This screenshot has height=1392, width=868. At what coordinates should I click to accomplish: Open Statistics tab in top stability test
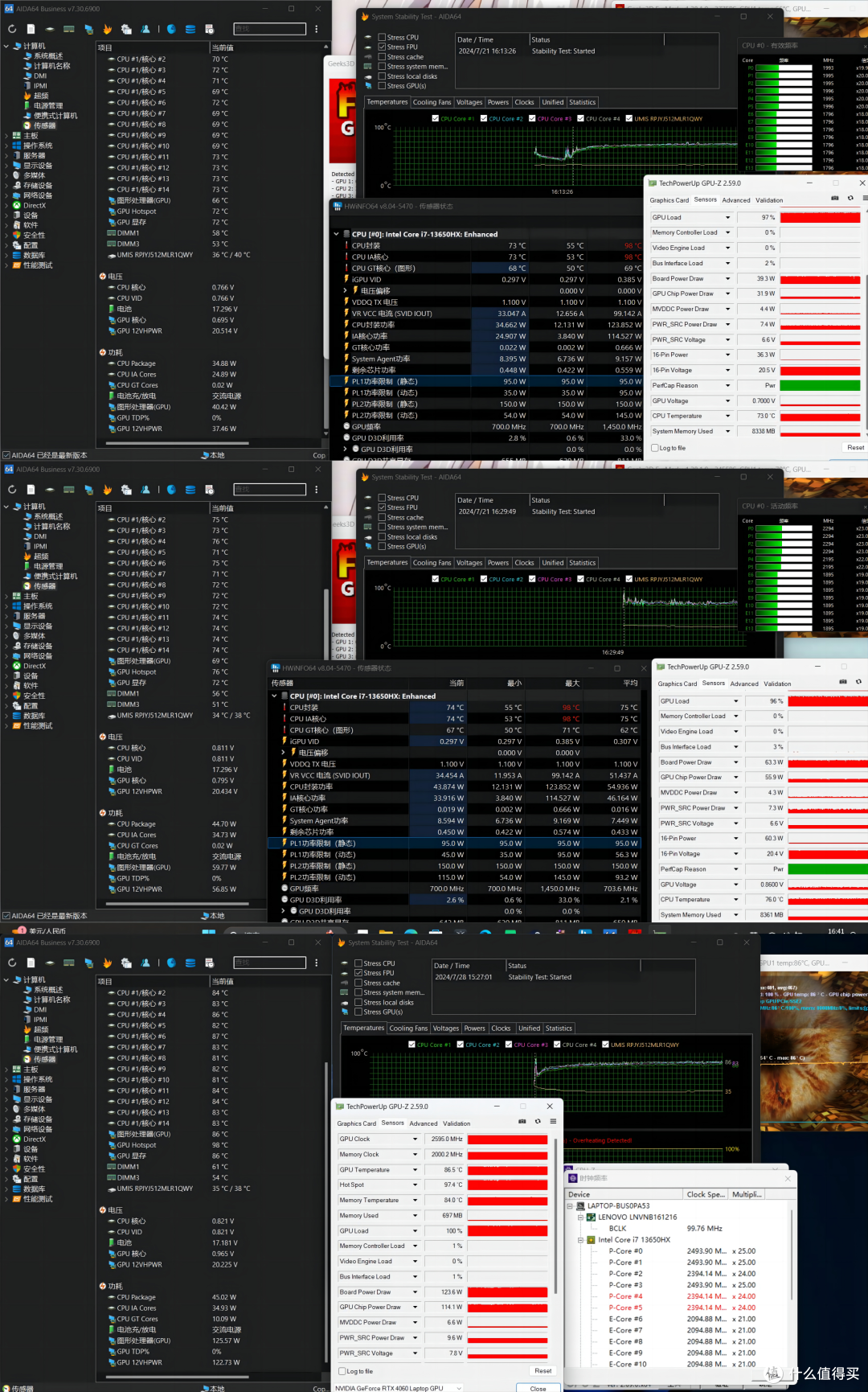pyautogui.click(x=582, y=102)
